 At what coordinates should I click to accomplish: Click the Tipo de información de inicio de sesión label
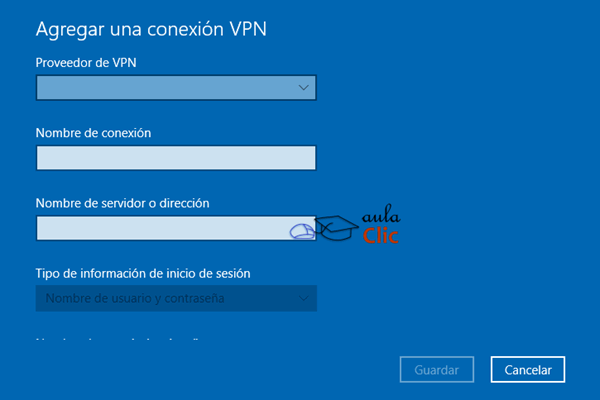(143, 273)
